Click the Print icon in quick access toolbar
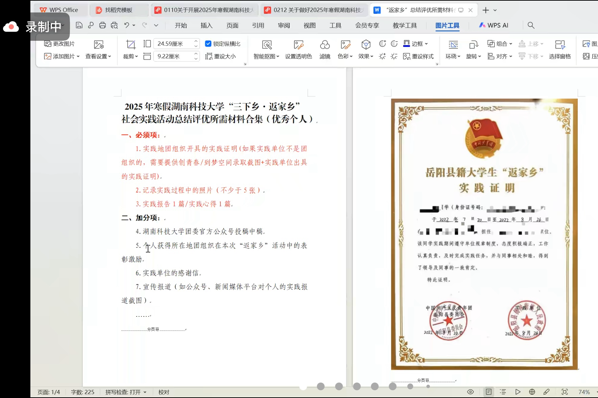The width and height of the screenshot is (598, 398). tap(102, 25)
